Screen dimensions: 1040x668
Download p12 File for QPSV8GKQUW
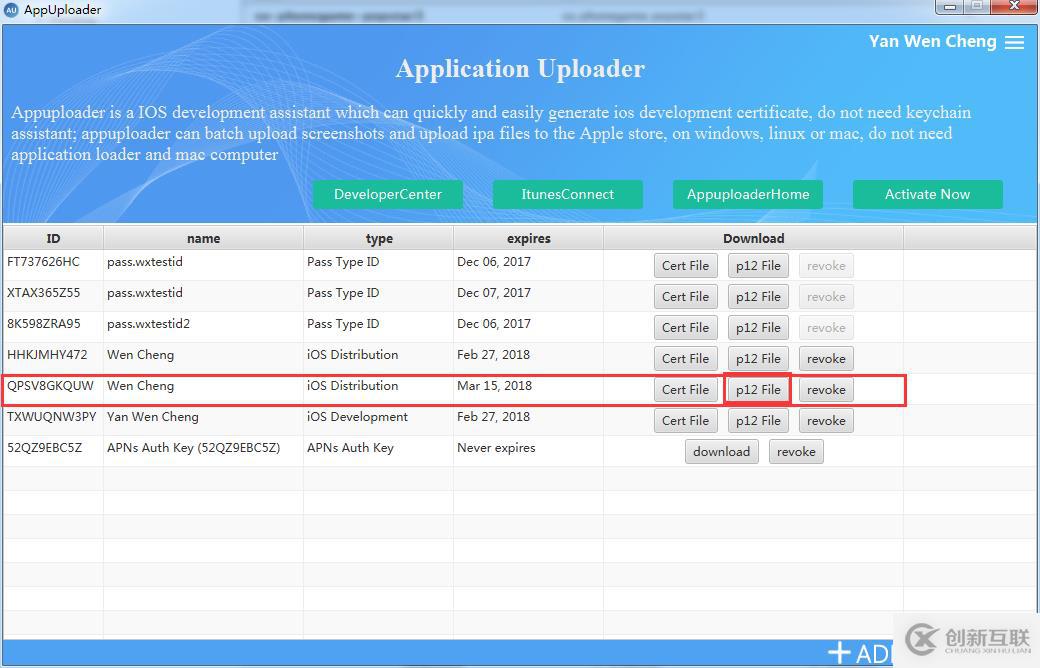[758, 390]
